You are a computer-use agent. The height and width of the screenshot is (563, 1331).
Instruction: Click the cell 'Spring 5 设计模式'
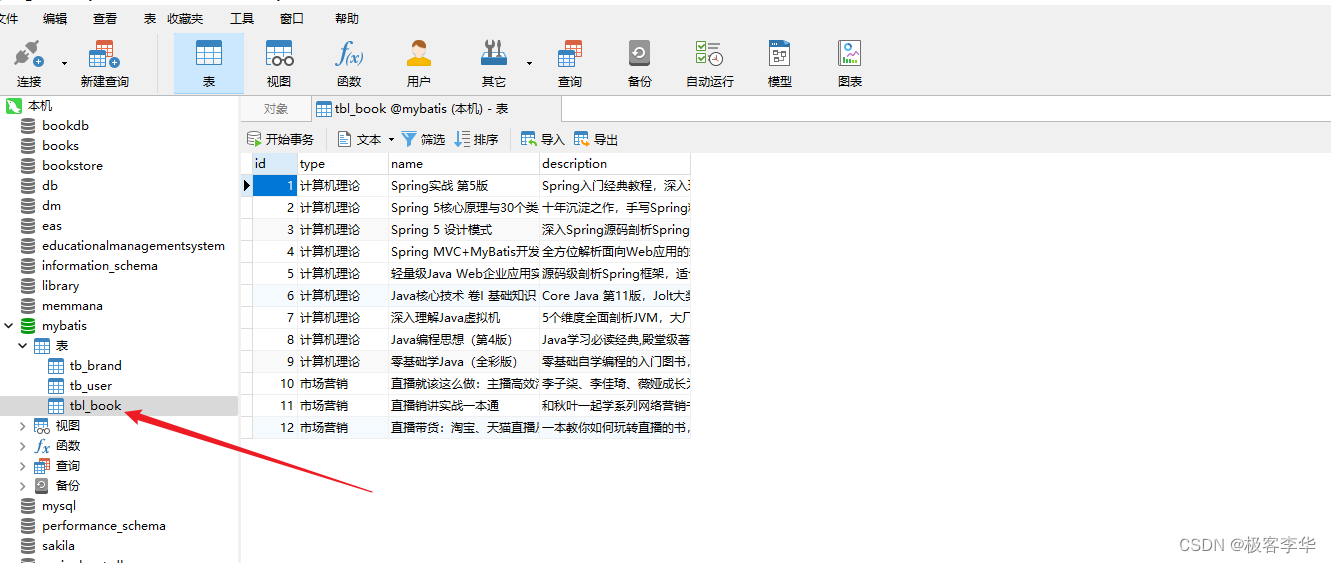coord(464,229)
